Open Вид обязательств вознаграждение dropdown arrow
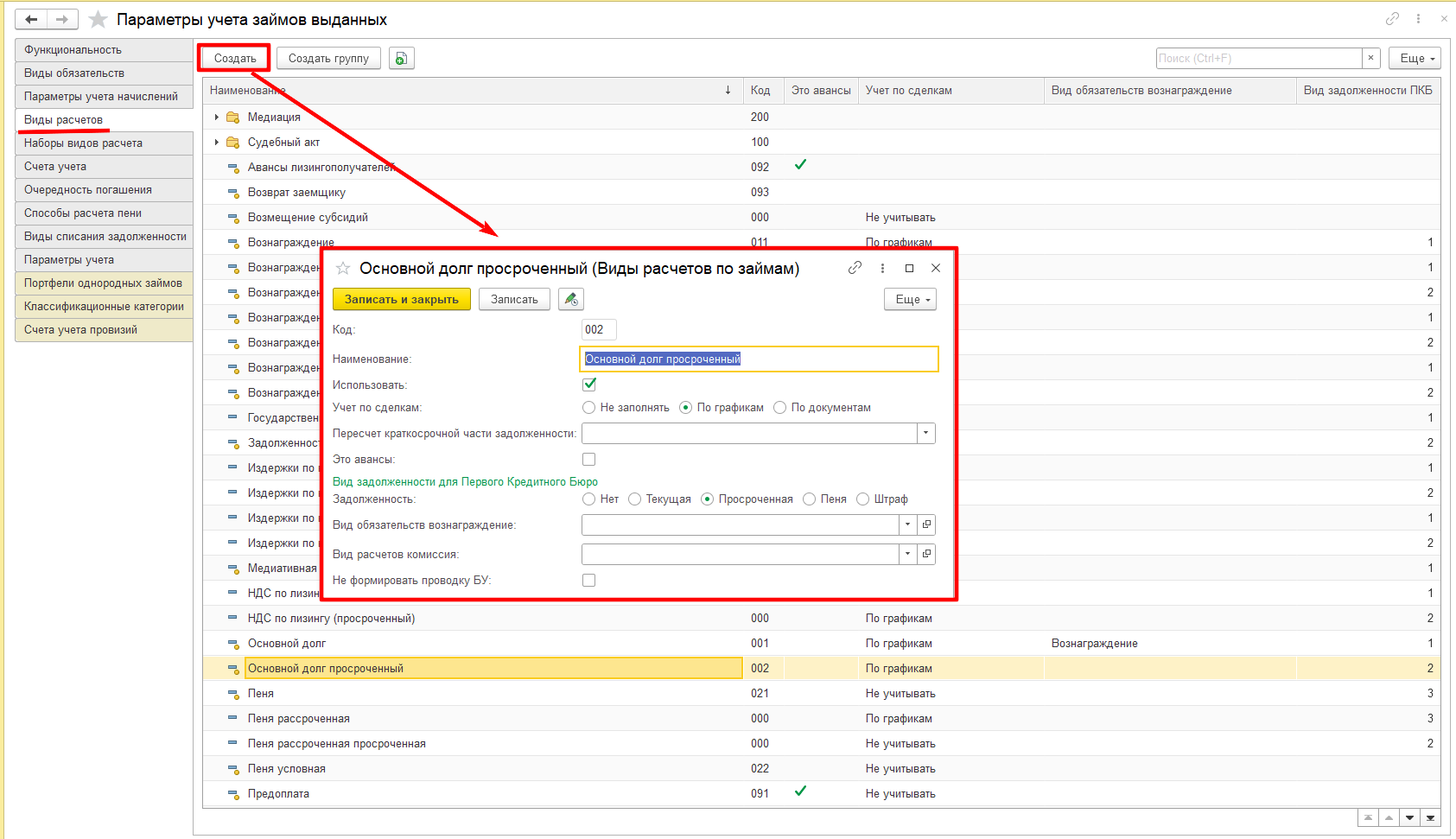The height and width of the screenshot is (839, 1456). 907,524
